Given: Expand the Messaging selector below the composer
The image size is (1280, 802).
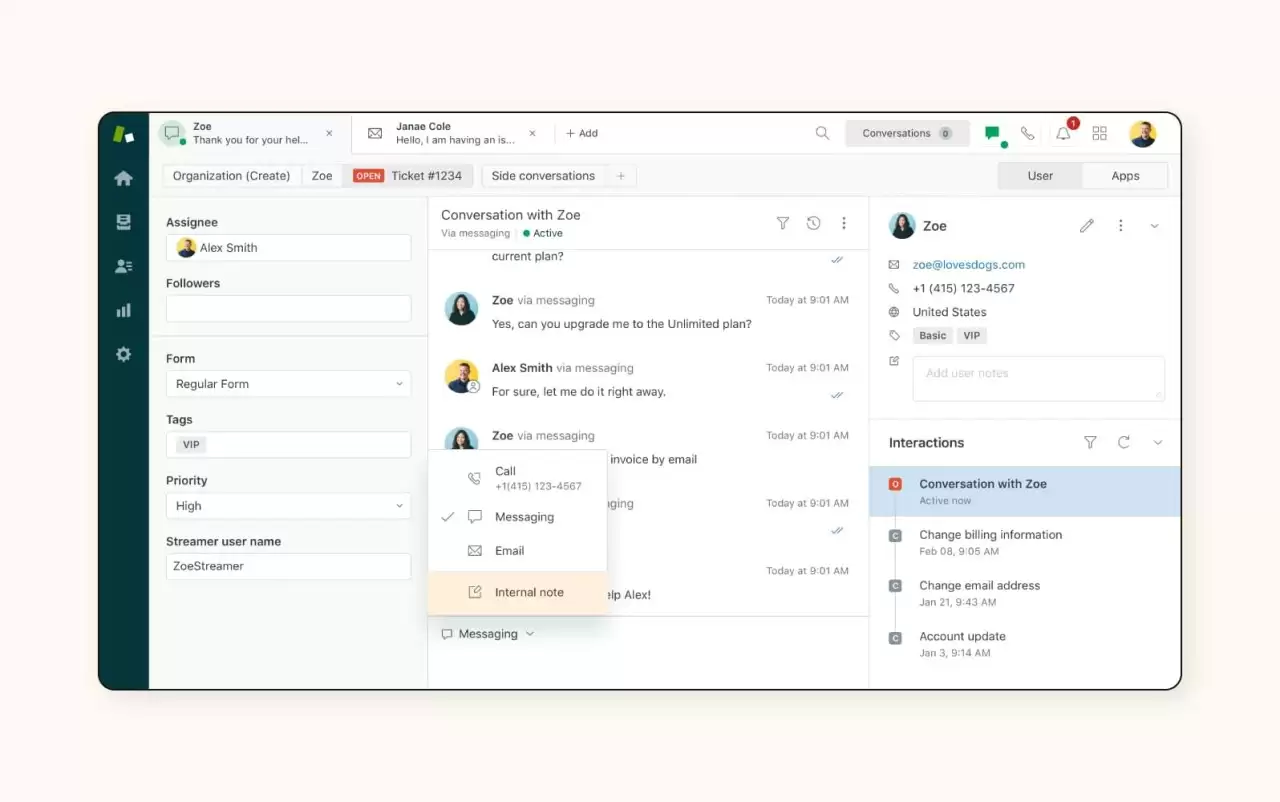Looking at the screenshot, I should pyautogui.click(x=487, y=633).
